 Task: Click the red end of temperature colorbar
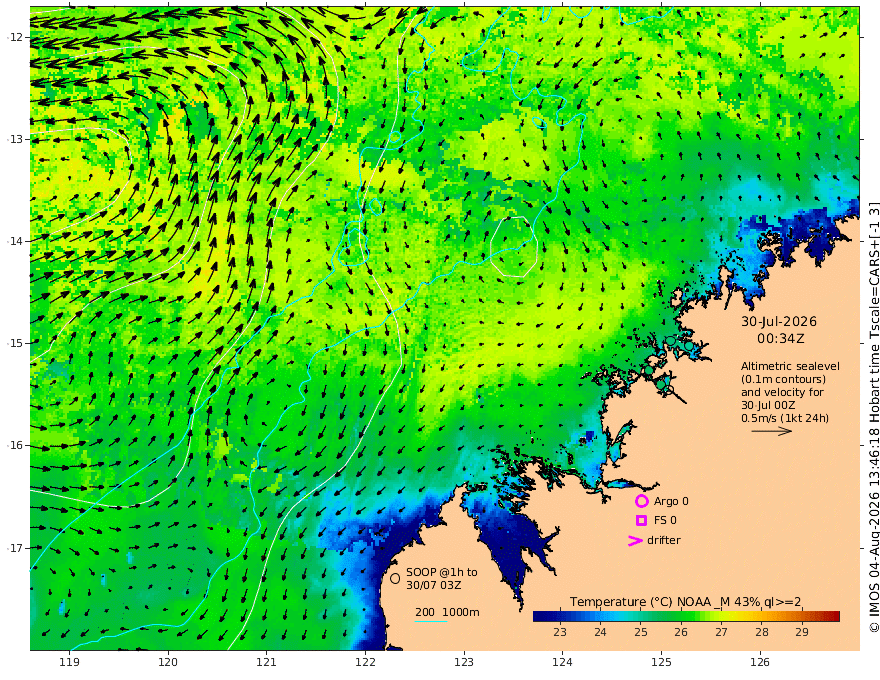coord(834,616)
